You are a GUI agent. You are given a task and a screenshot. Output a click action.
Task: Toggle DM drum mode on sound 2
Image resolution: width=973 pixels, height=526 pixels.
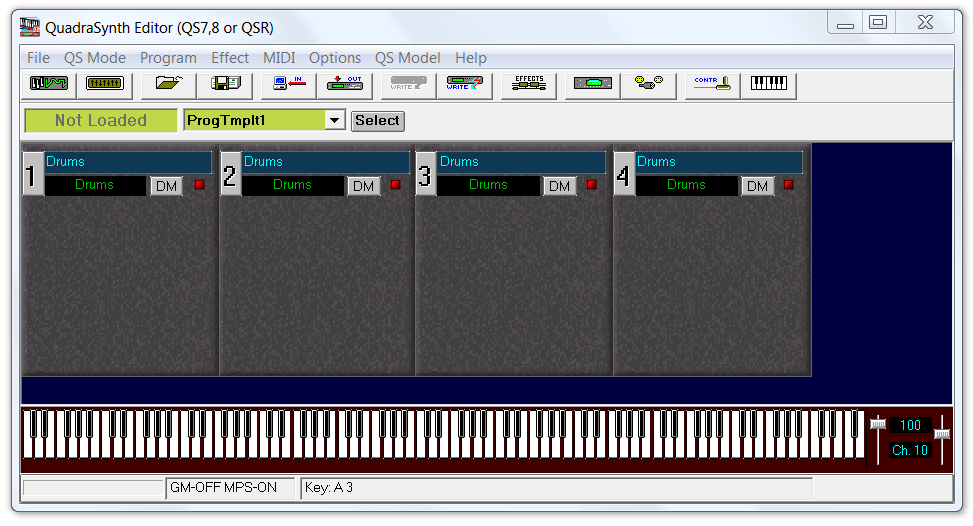tap(363, 186)
